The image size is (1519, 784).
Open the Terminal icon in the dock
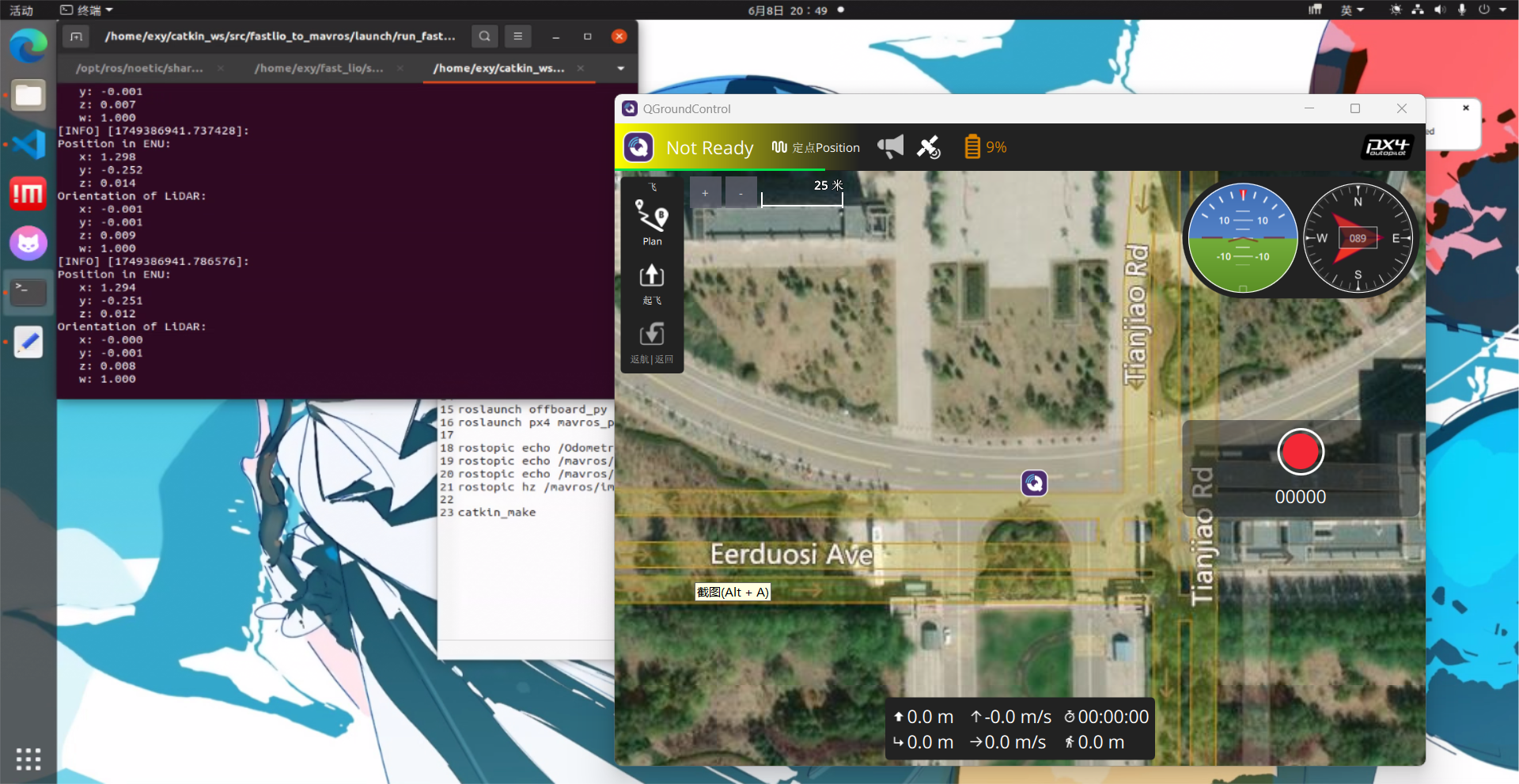click(x=28, y=292)
